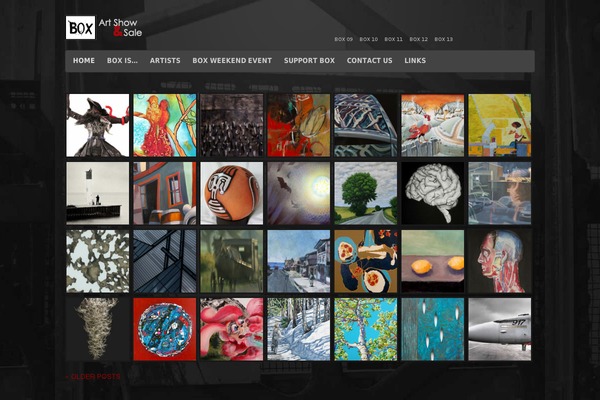Open the BOX 13 link
The height and width of the screenshot is (400, 600).
pyautogui.click(x=443, y=39)
